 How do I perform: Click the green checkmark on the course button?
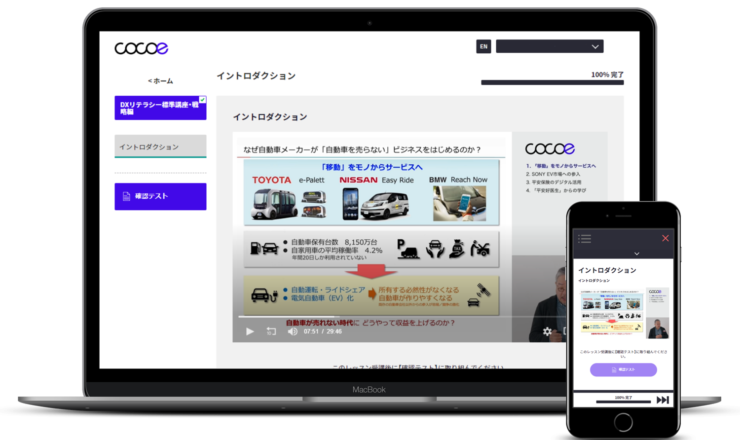pos(202,100)
